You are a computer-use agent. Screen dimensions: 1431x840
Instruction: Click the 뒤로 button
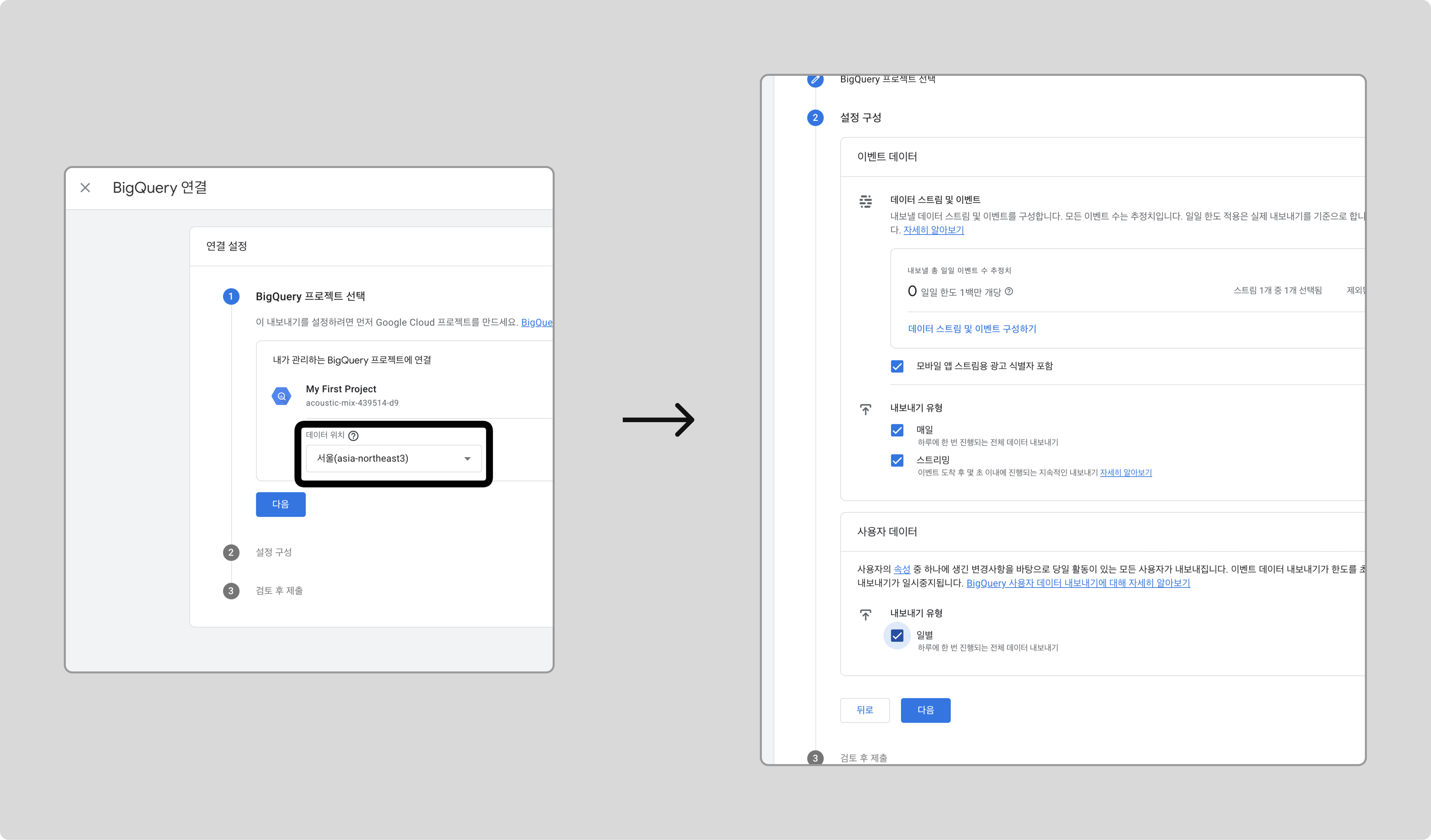(x=865, y=710)
